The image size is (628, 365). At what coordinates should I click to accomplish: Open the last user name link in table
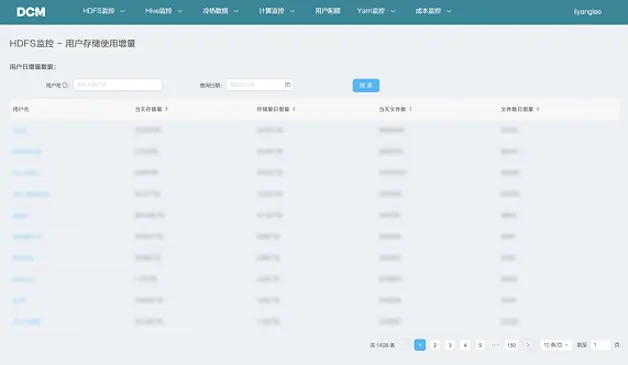click(x=26, y=321)
